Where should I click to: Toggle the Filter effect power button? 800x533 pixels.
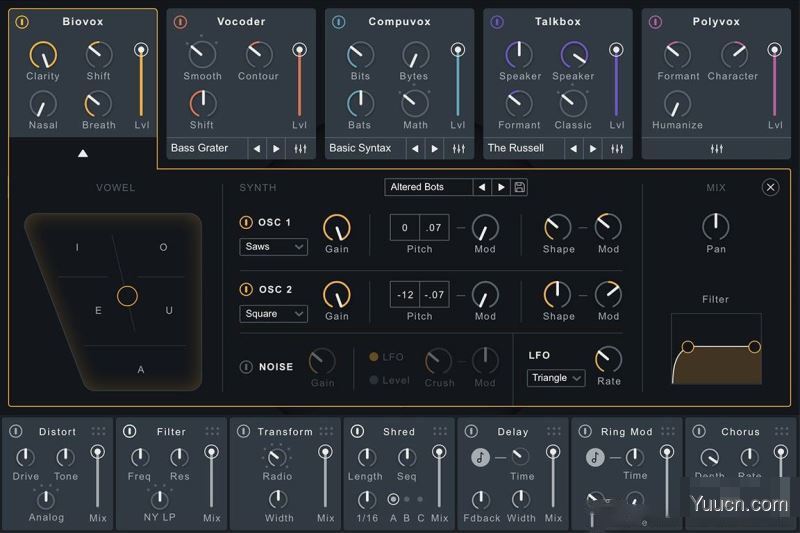coord(130,432)
